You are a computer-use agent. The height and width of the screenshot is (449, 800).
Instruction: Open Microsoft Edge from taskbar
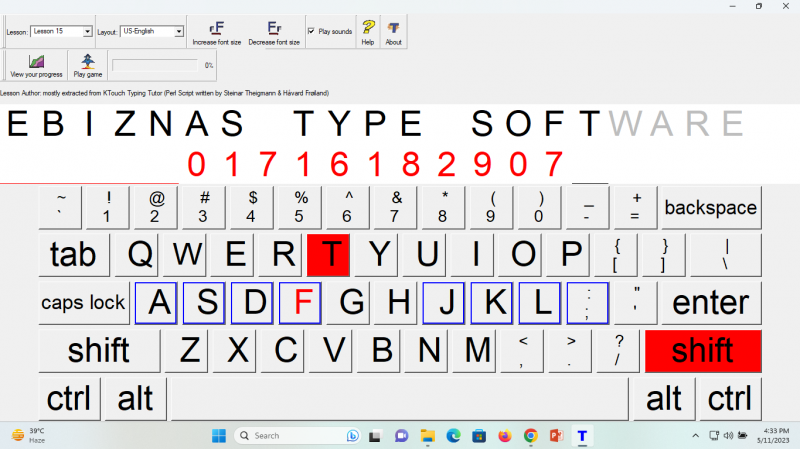pyautogui.click(x=453, y=436)
